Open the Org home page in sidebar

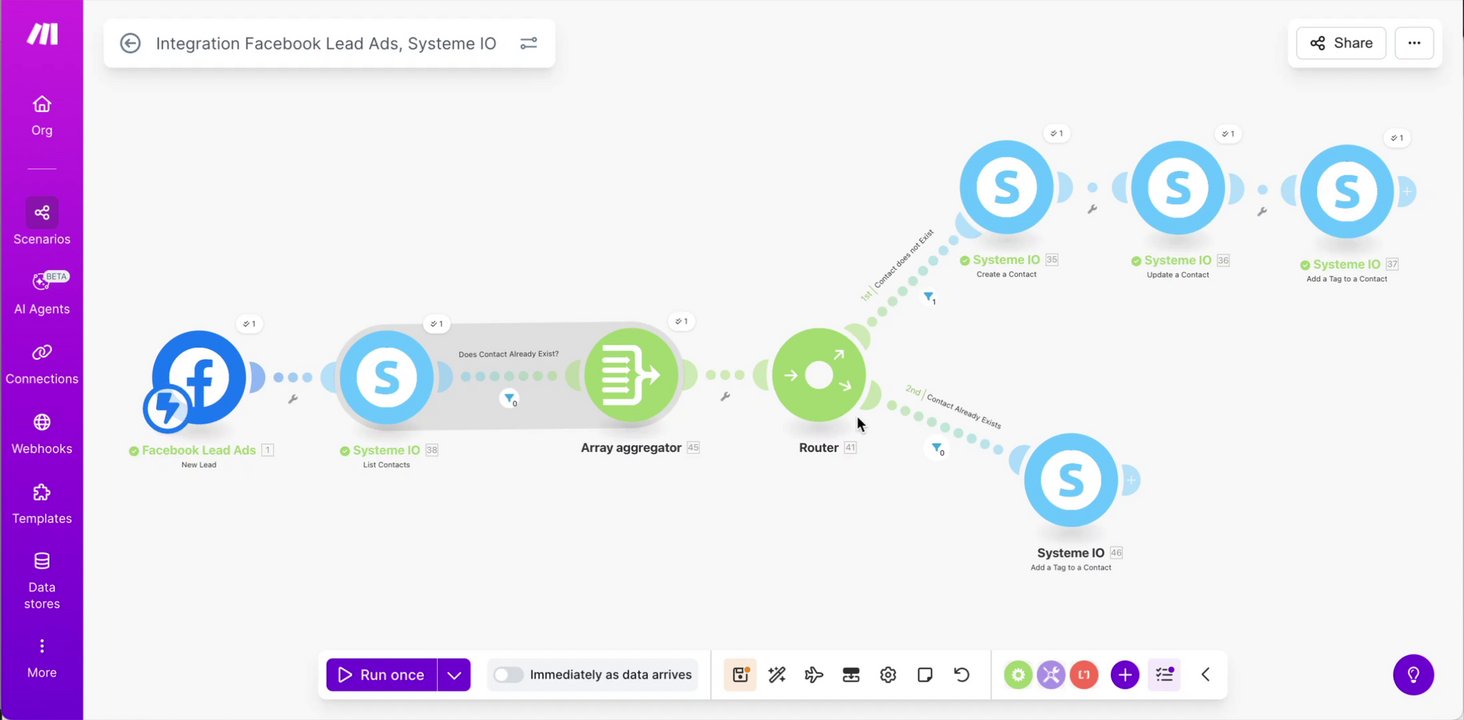tap(42, 115)
